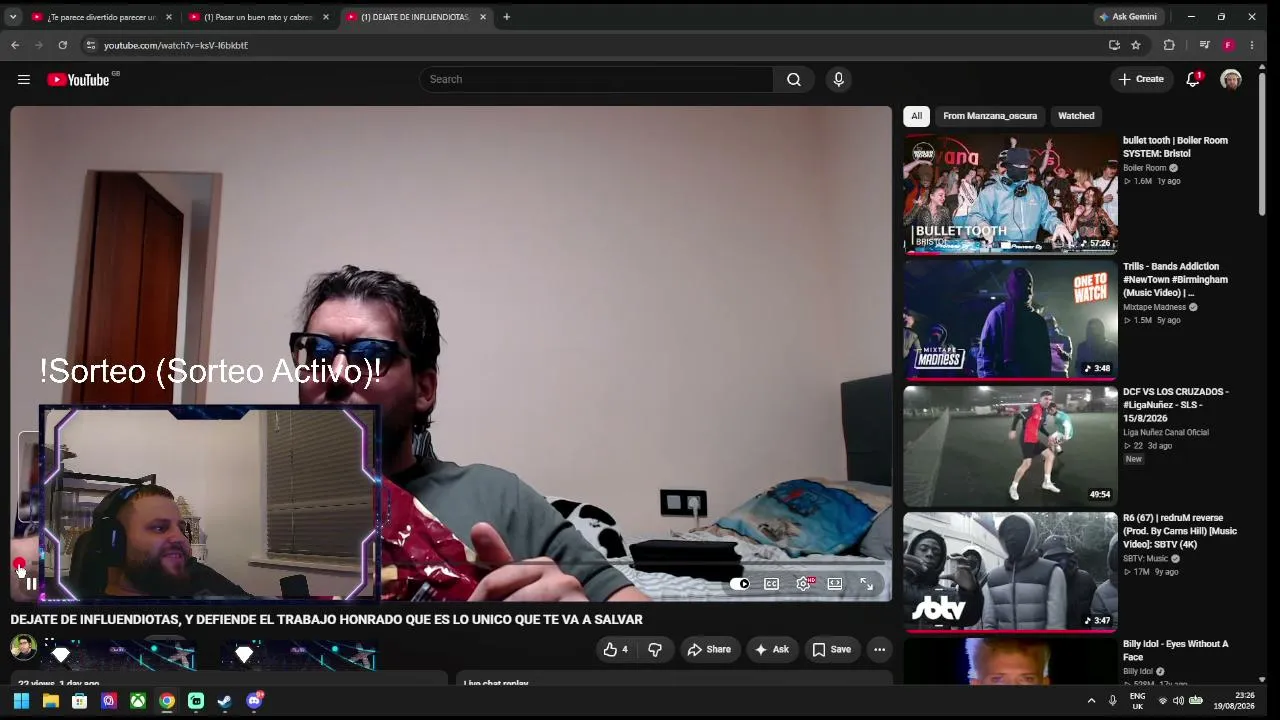Open the YouTube guide hamburger menu
The height and width of the screenshot is (720, 1280).
24,80
